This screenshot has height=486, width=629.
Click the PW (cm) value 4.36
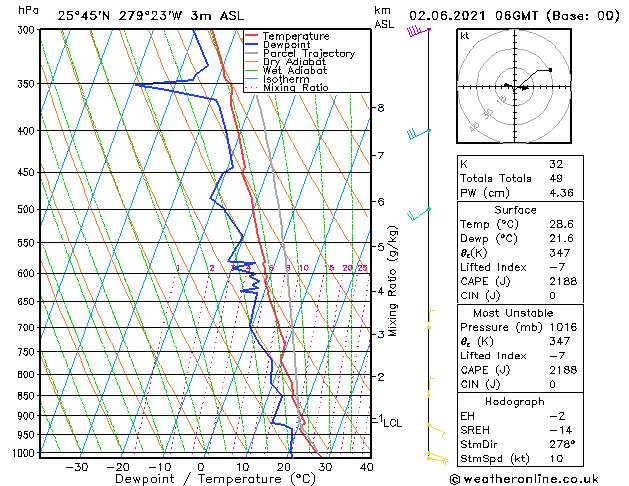click(561, 193)
